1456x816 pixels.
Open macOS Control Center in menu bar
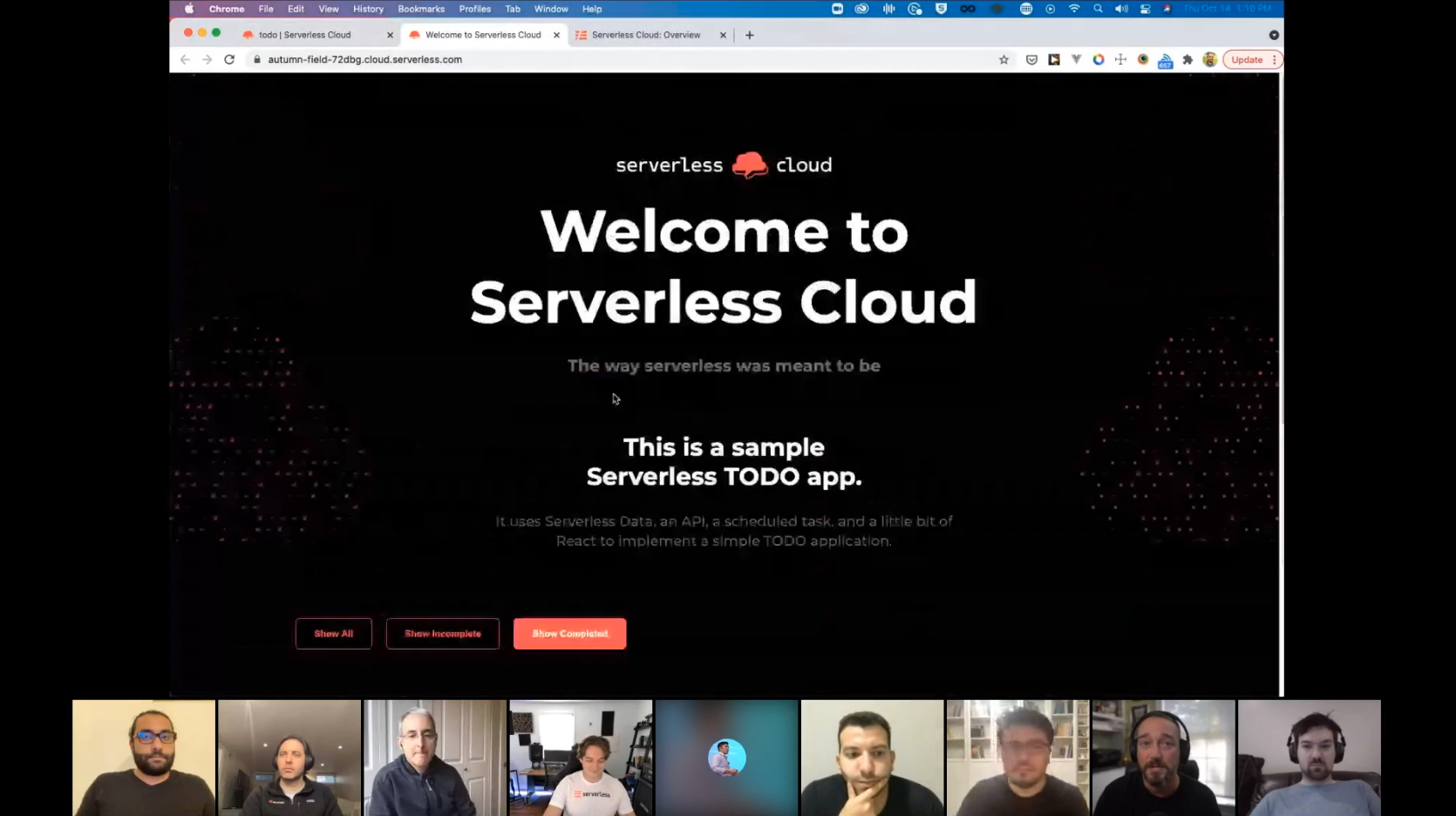(1145, 9)
